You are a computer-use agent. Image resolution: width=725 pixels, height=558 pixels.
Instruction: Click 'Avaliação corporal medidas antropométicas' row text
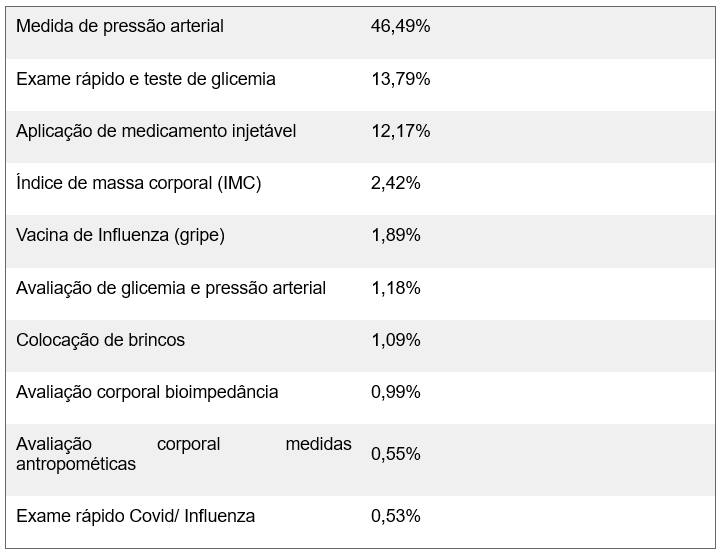pos(184,454)
